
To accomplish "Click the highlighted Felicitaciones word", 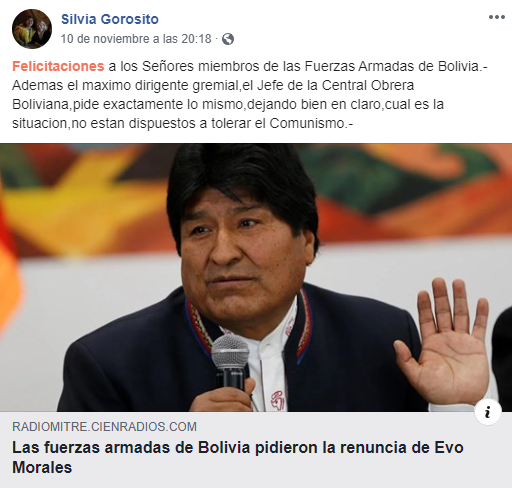I will (x=58, y=66).
